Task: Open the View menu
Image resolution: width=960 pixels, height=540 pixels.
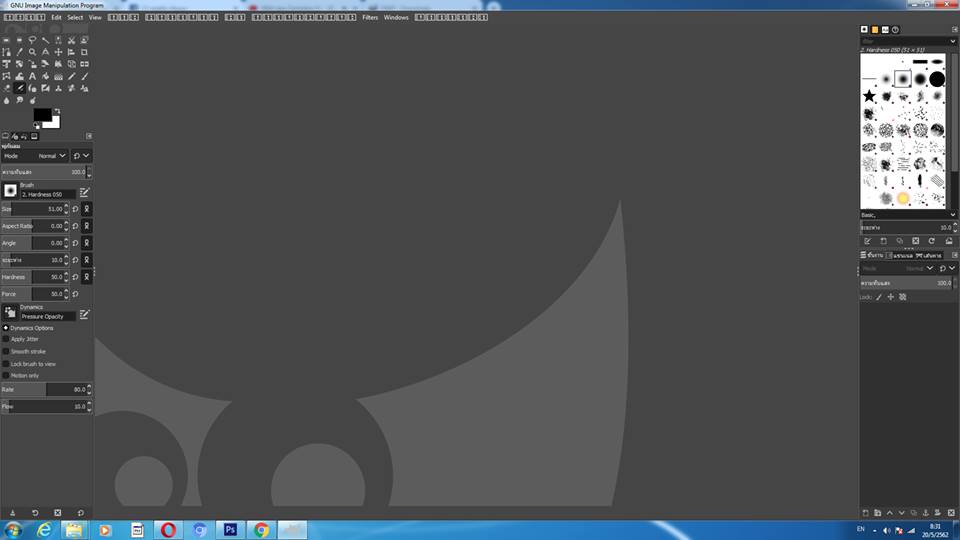Action: [x=95, y=17]
